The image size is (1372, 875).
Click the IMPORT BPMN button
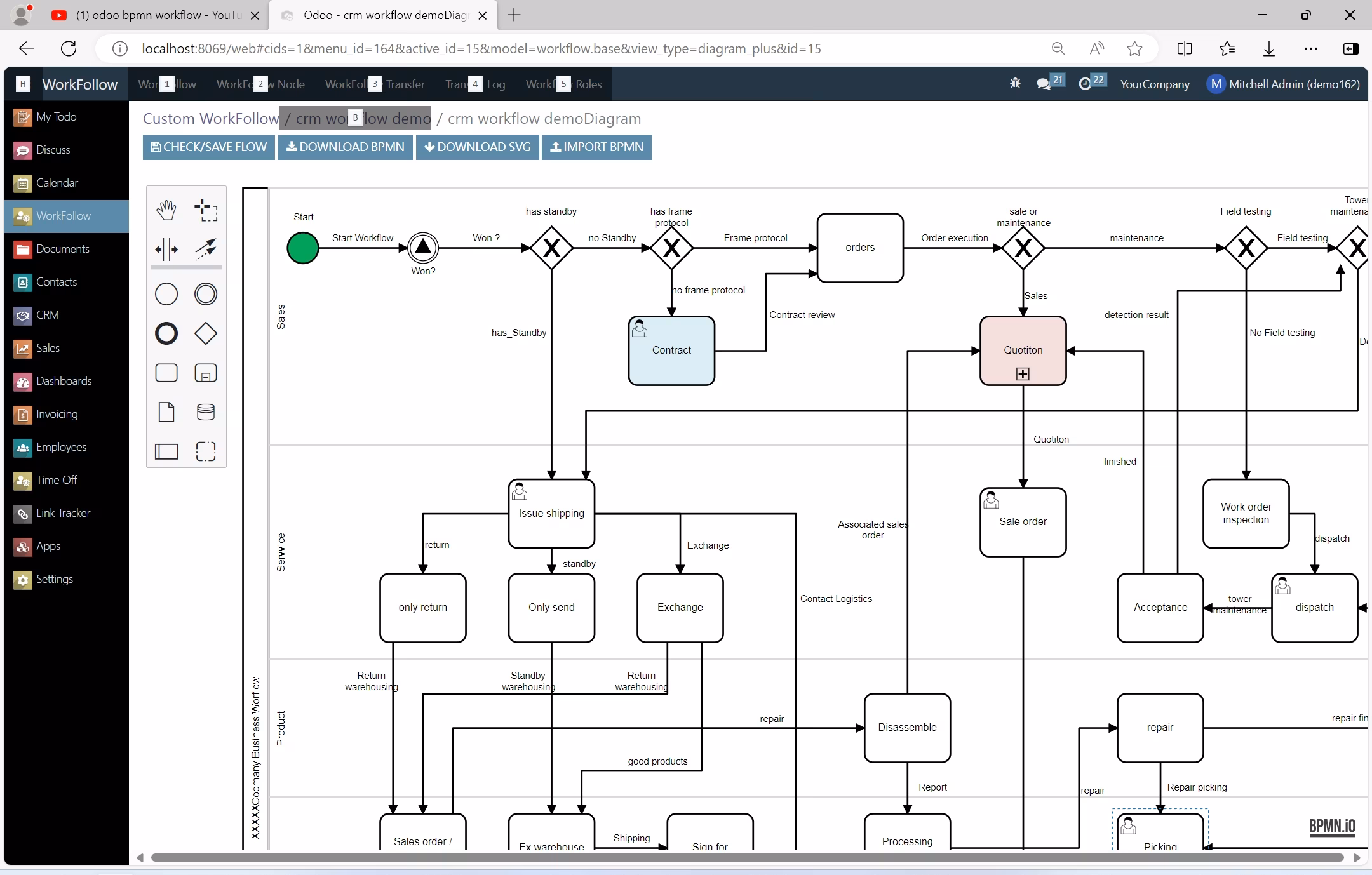(x=596, y=147)
